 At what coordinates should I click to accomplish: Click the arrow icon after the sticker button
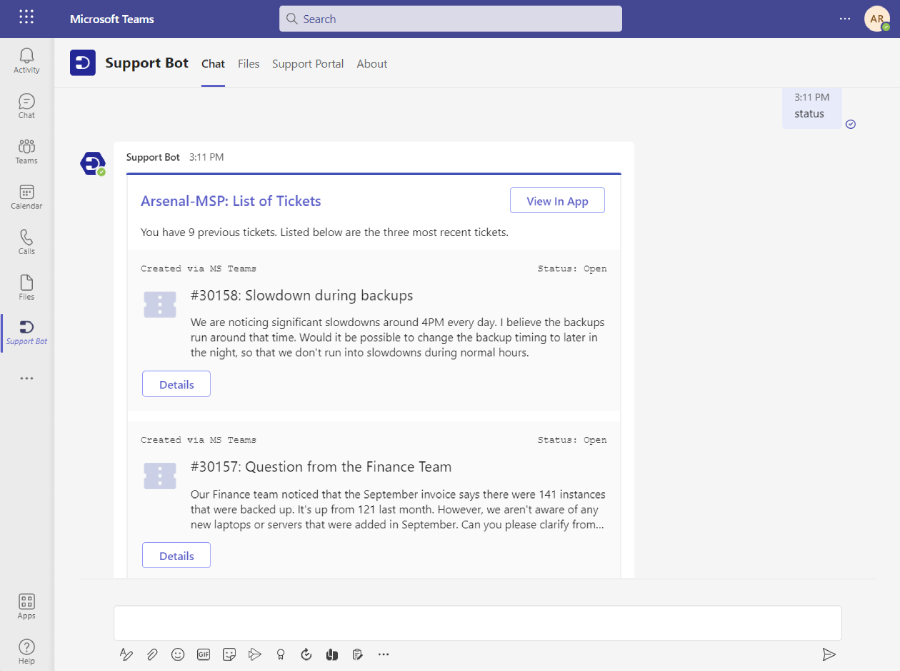[x=255, y=654]
